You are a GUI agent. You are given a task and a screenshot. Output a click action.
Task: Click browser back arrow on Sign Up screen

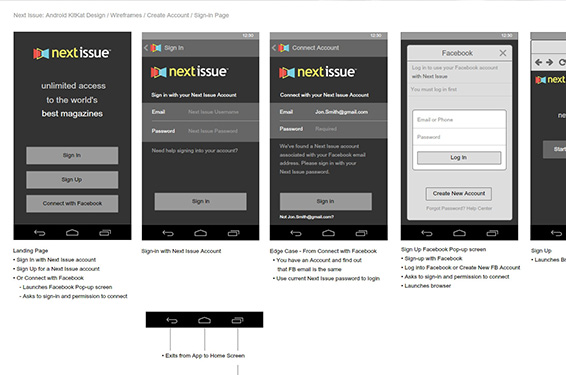(x=538, y=62)
